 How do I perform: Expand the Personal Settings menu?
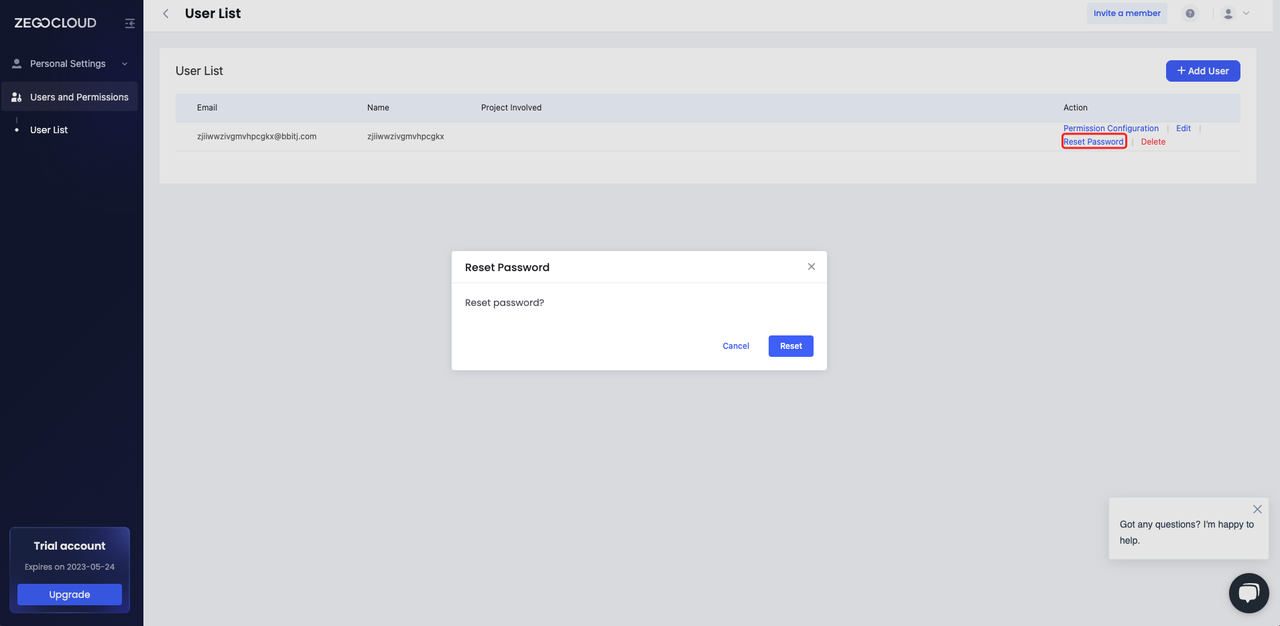click(x=70, y=64)
